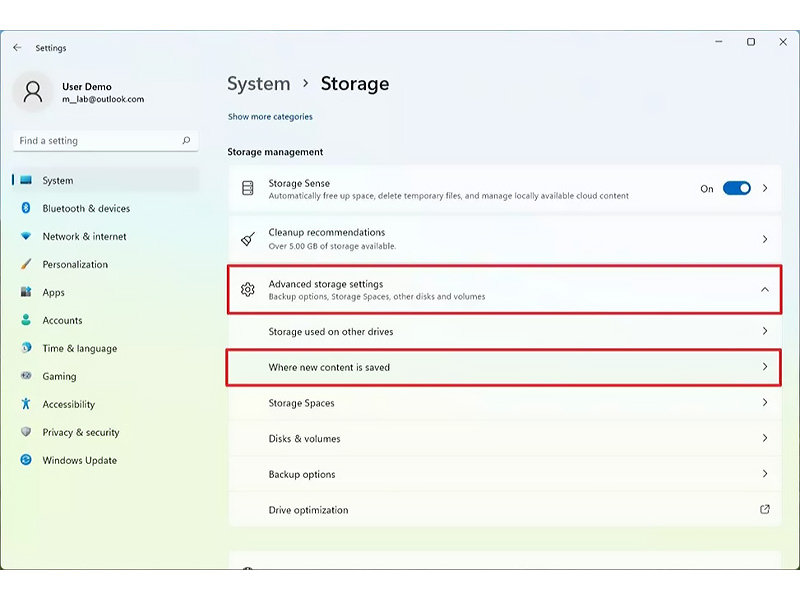Open Cleanup recommendations chevron
Viewport: 800px width, 600px height.
pos(765,239)
